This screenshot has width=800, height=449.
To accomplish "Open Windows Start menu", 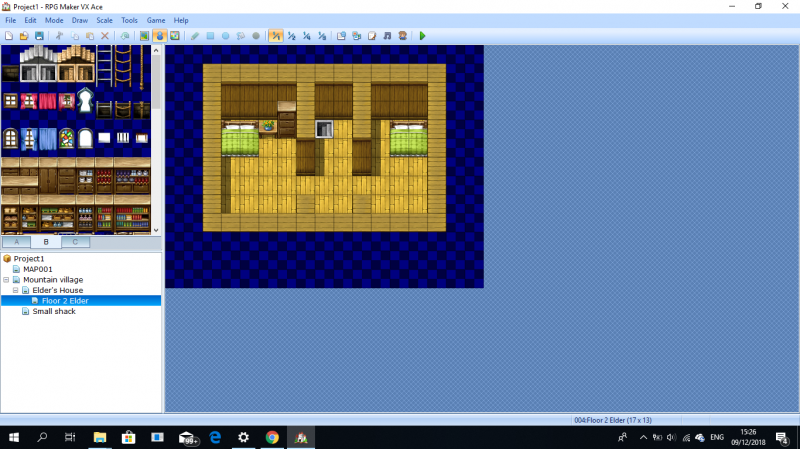I will (14, 437).
